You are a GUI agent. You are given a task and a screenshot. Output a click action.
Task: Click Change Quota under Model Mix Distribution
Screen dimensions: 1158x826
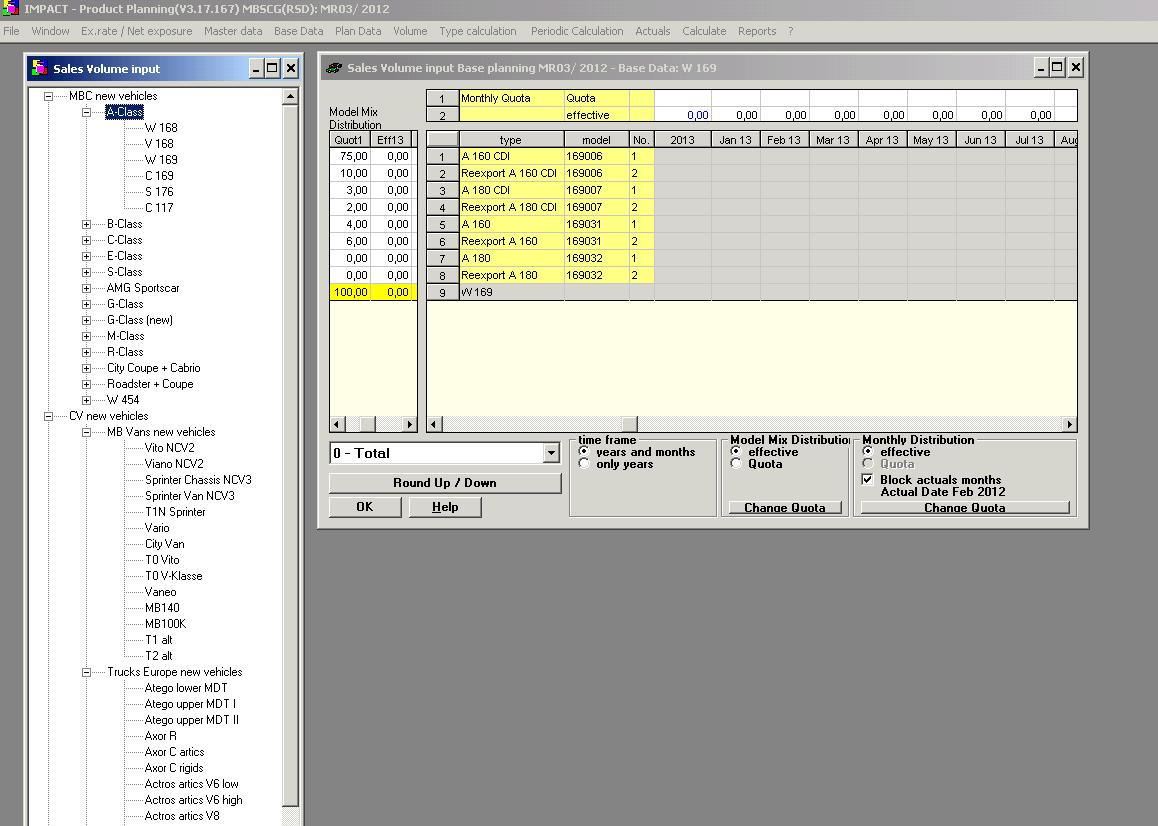pos(784,508)
